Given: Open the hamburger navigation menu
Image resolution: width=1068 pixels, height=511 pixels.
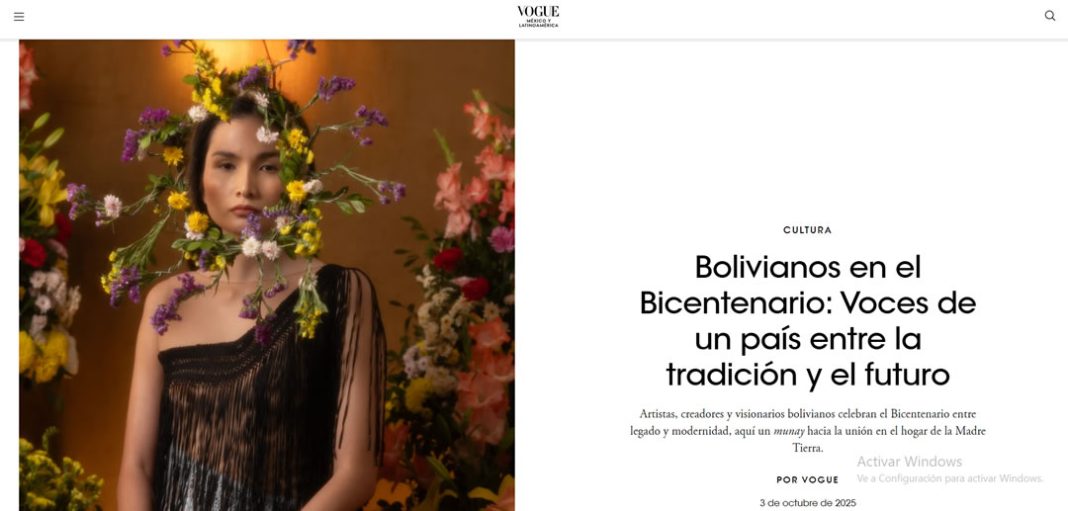Looking at the screenshot, I should coord(19,16).
